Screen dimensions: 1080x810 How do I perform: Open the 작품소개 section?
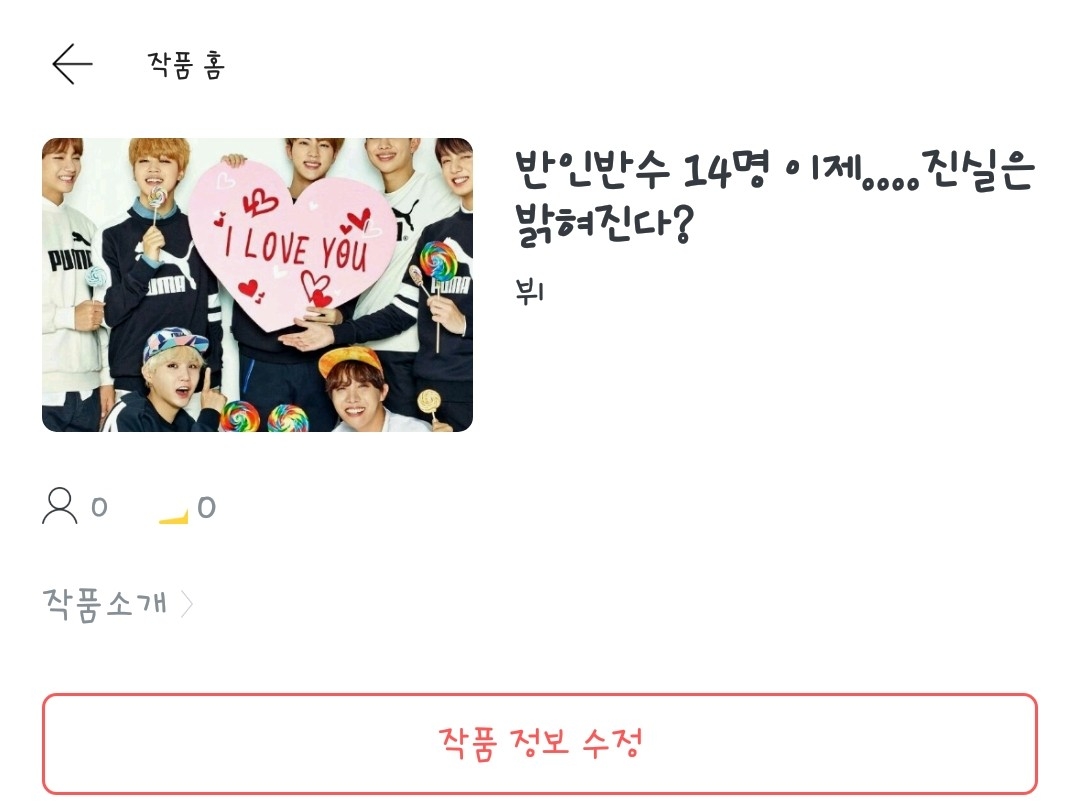[x=118, y=605]
